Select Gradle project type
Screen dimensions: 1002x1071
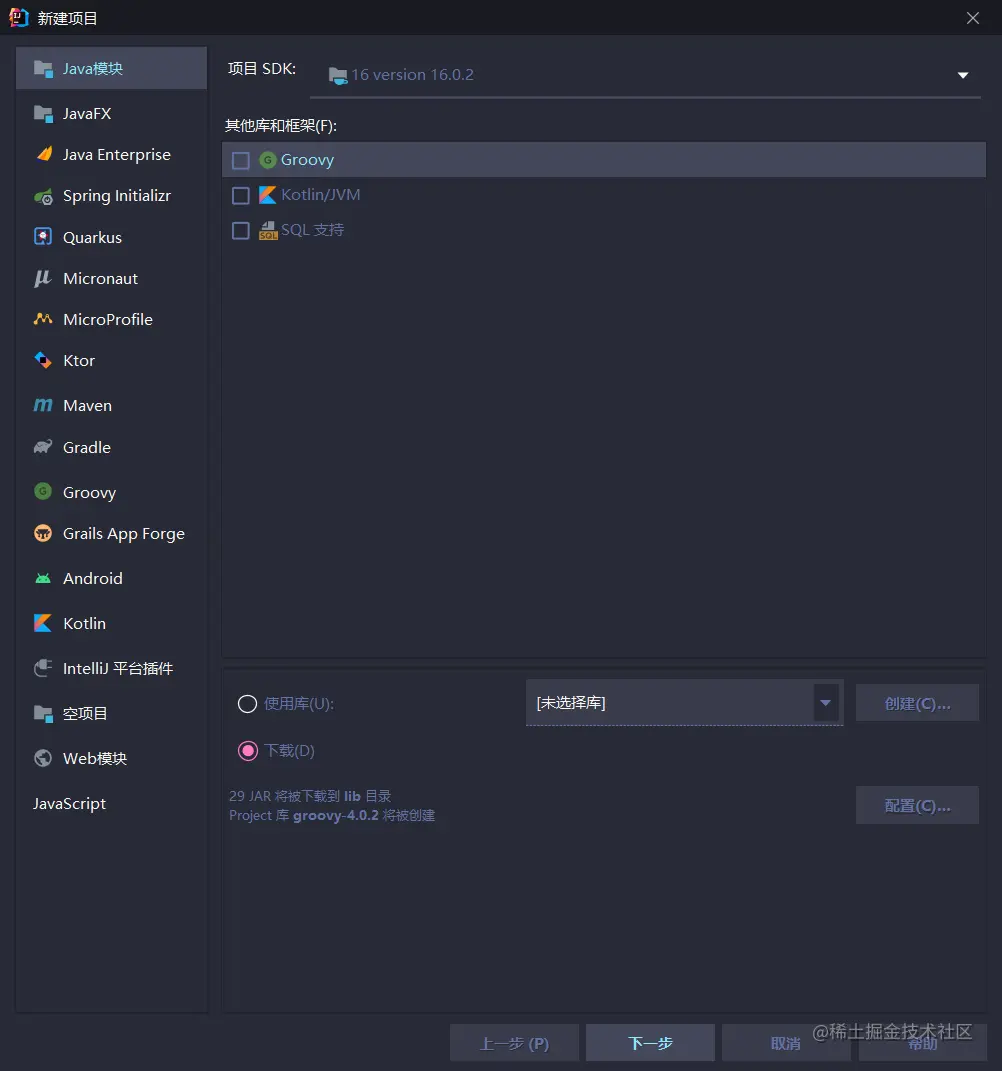point(111,447)
